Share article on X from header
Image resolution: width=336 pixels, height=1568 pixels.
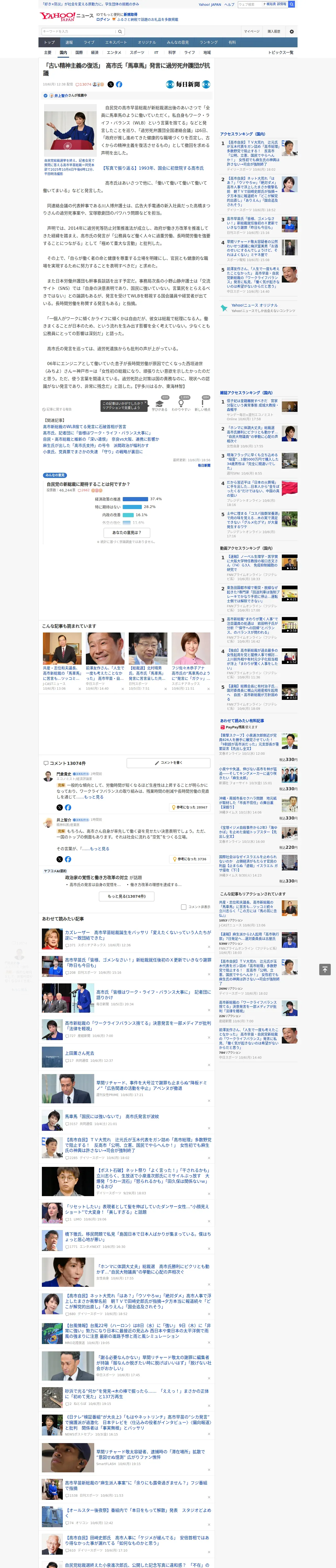[x=110, y=85]
